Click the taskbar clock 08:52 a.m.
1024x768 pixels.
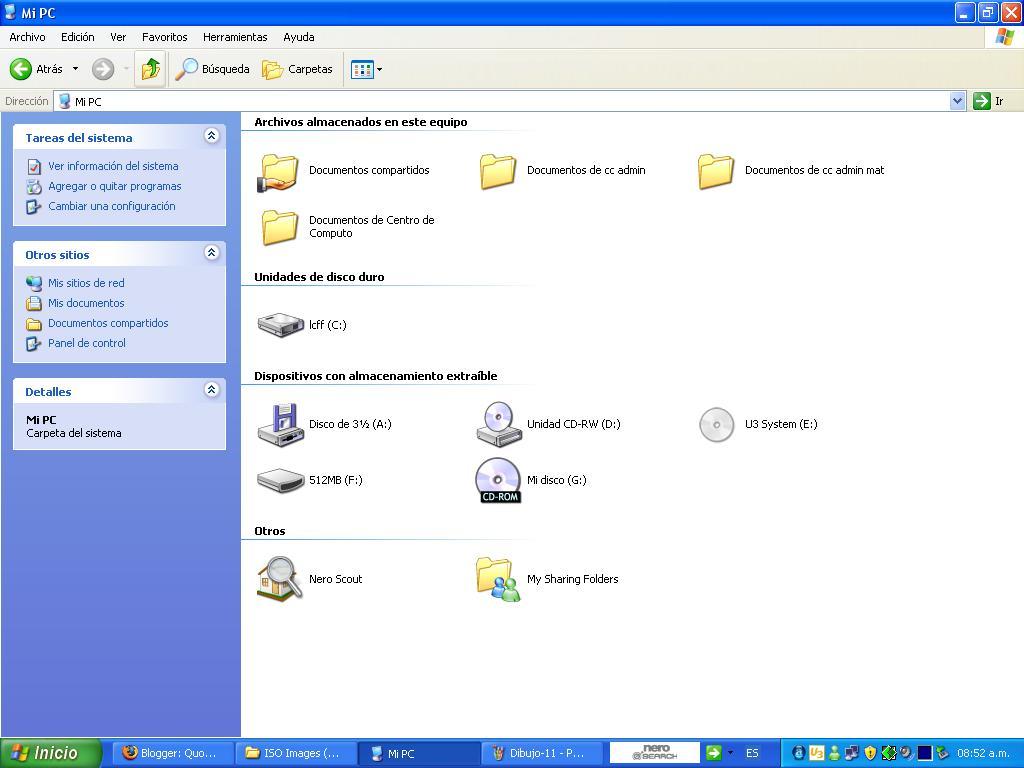[x=984, y=753]
